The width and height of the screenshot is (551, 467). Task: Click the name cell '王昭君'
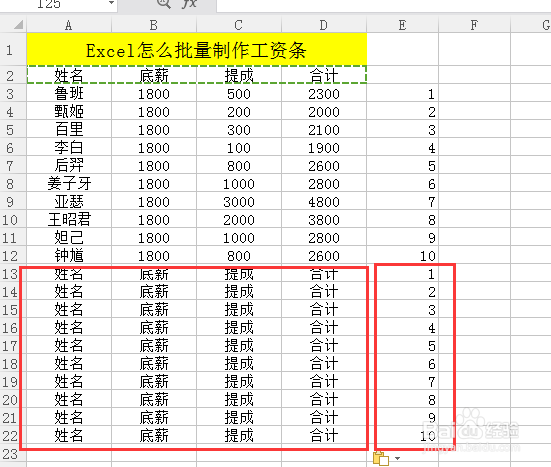pyautogui.click(x=69, y=220)
